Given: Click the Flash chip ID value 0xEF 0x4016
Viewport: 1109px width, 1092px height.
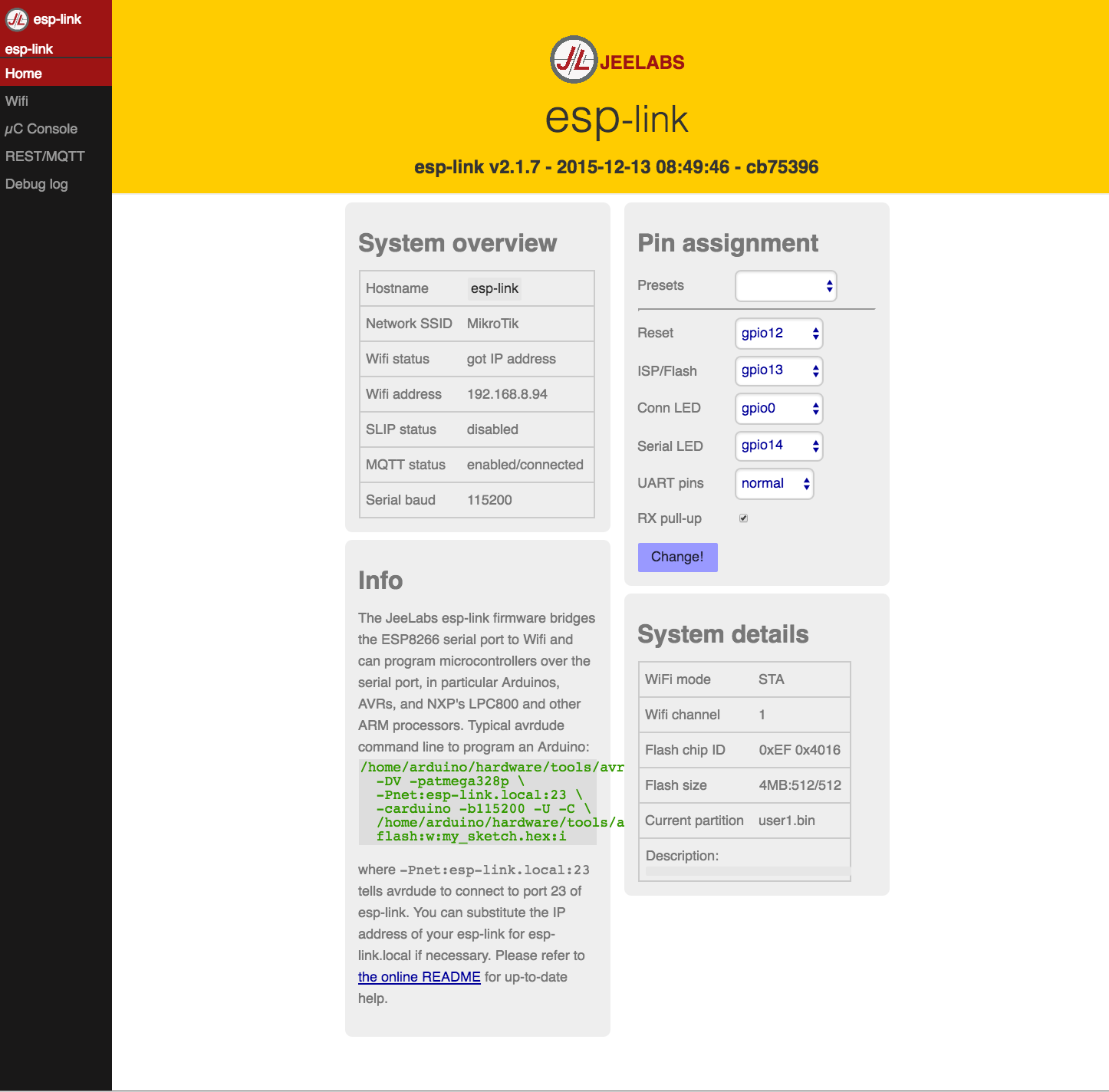Looking at the screenshot, I should coord(800,750).
